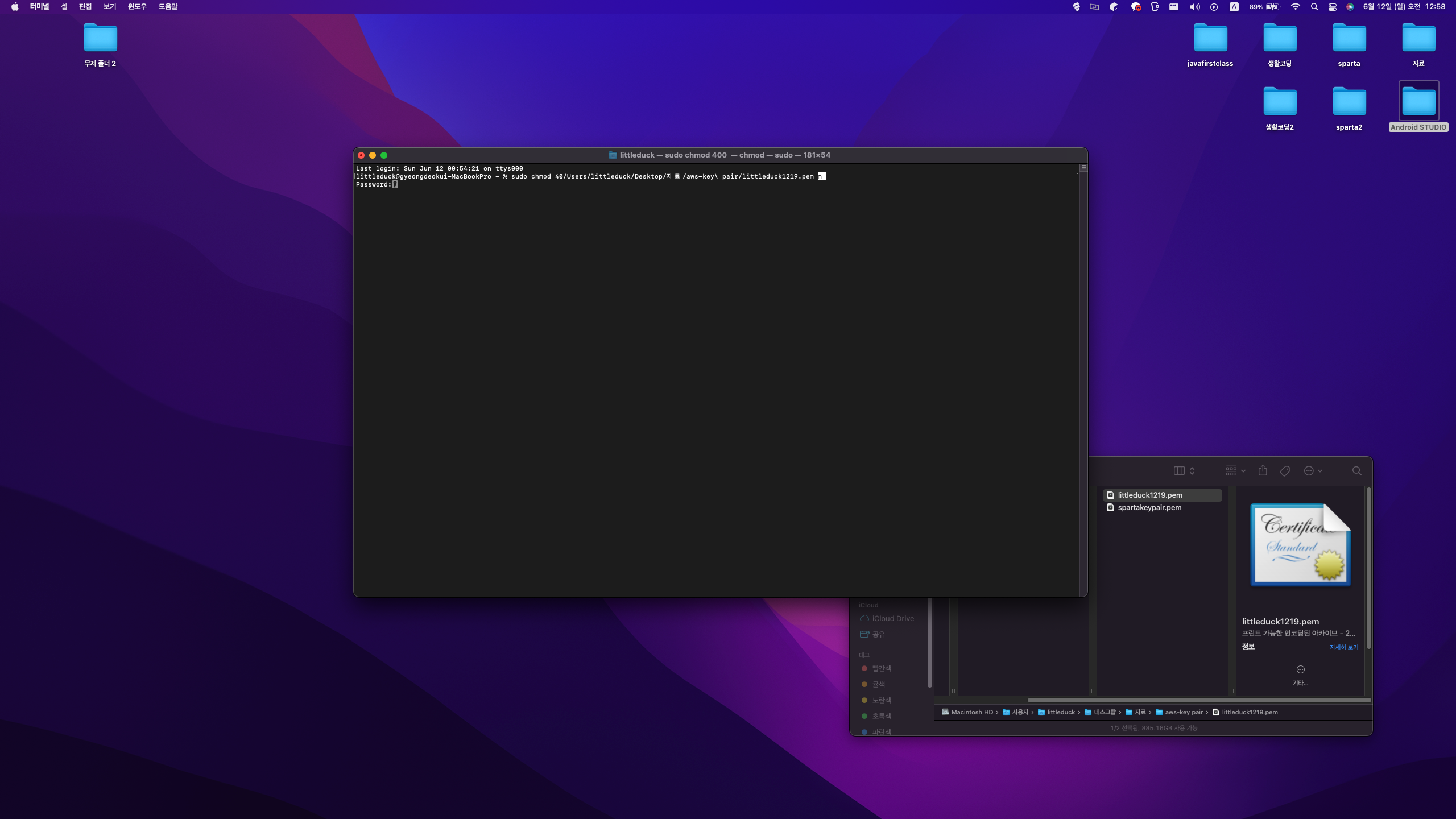Open the 셸 menu

point(64,7)
